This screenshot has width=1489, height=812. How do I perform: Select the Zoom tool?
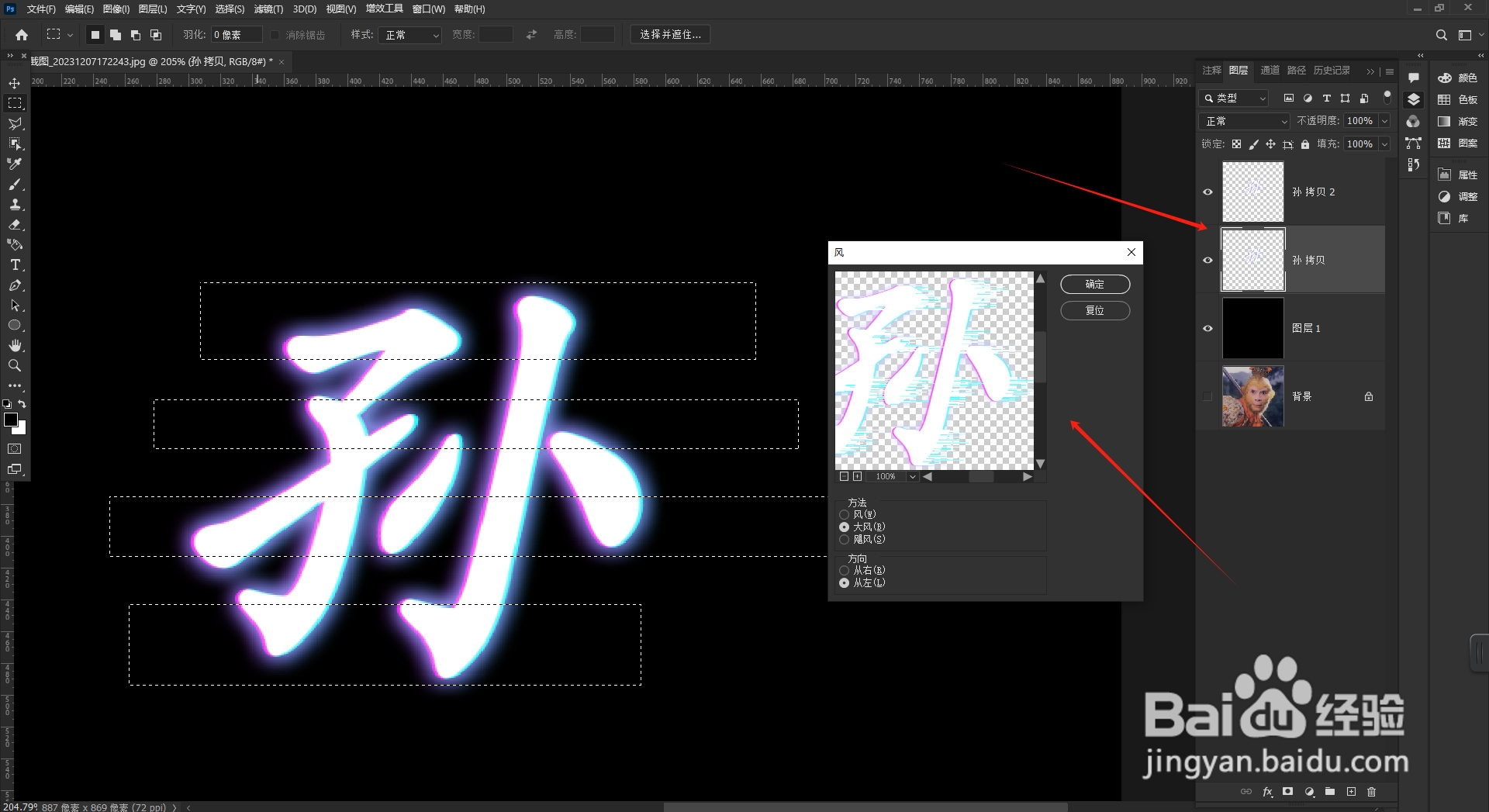click(15, 365)
